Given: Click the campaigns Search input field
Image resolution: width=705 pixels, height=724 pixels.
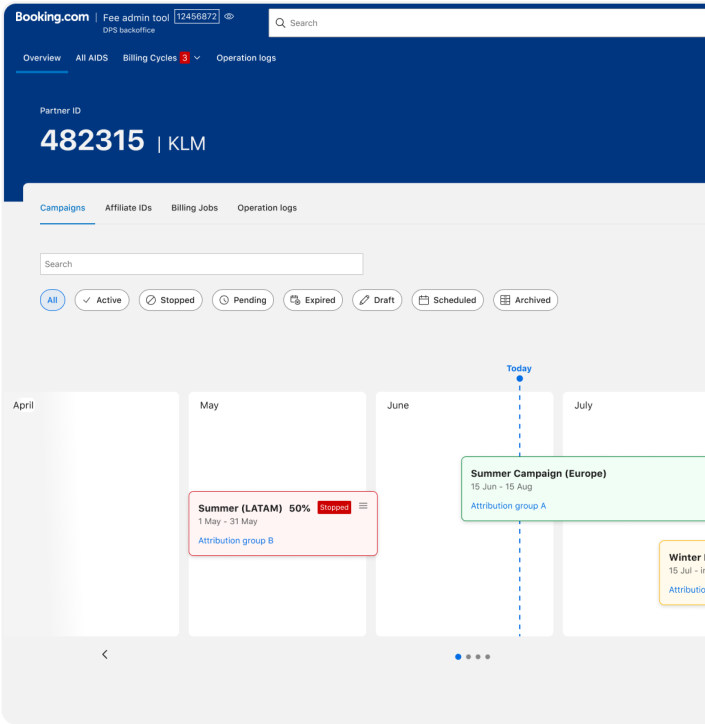Looking at the screenshot, I should [x=201, y=264].
